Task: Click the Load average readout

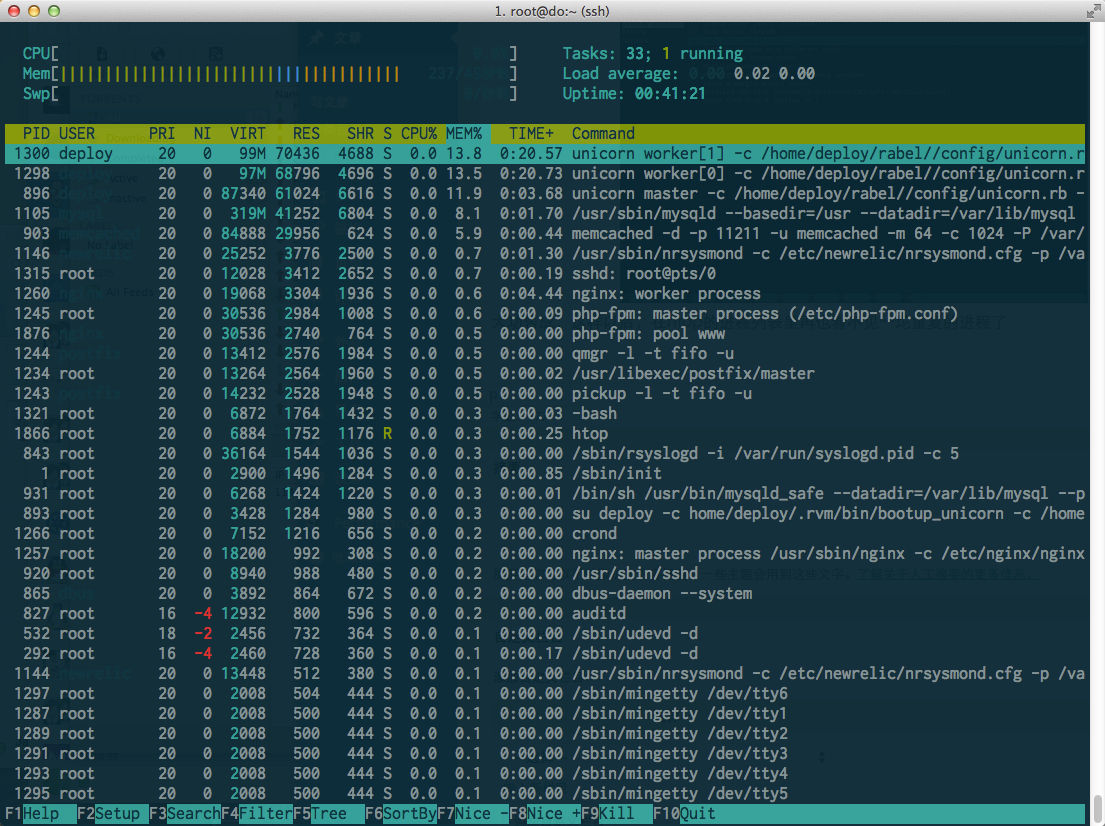Action: (x=689, y=73)
